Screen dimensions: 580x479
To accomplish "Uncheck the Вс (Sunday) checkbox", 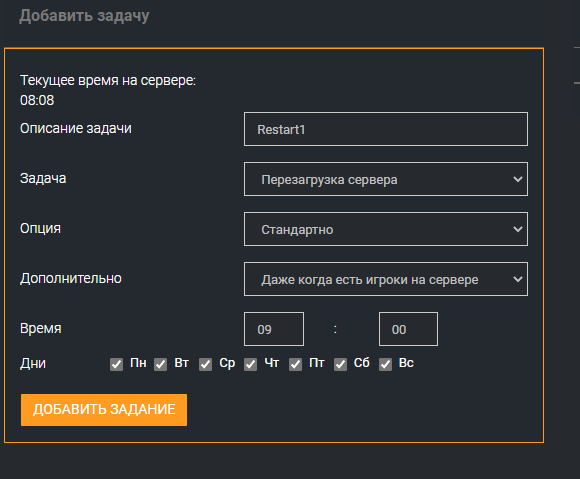I will [x=385, y=364].
